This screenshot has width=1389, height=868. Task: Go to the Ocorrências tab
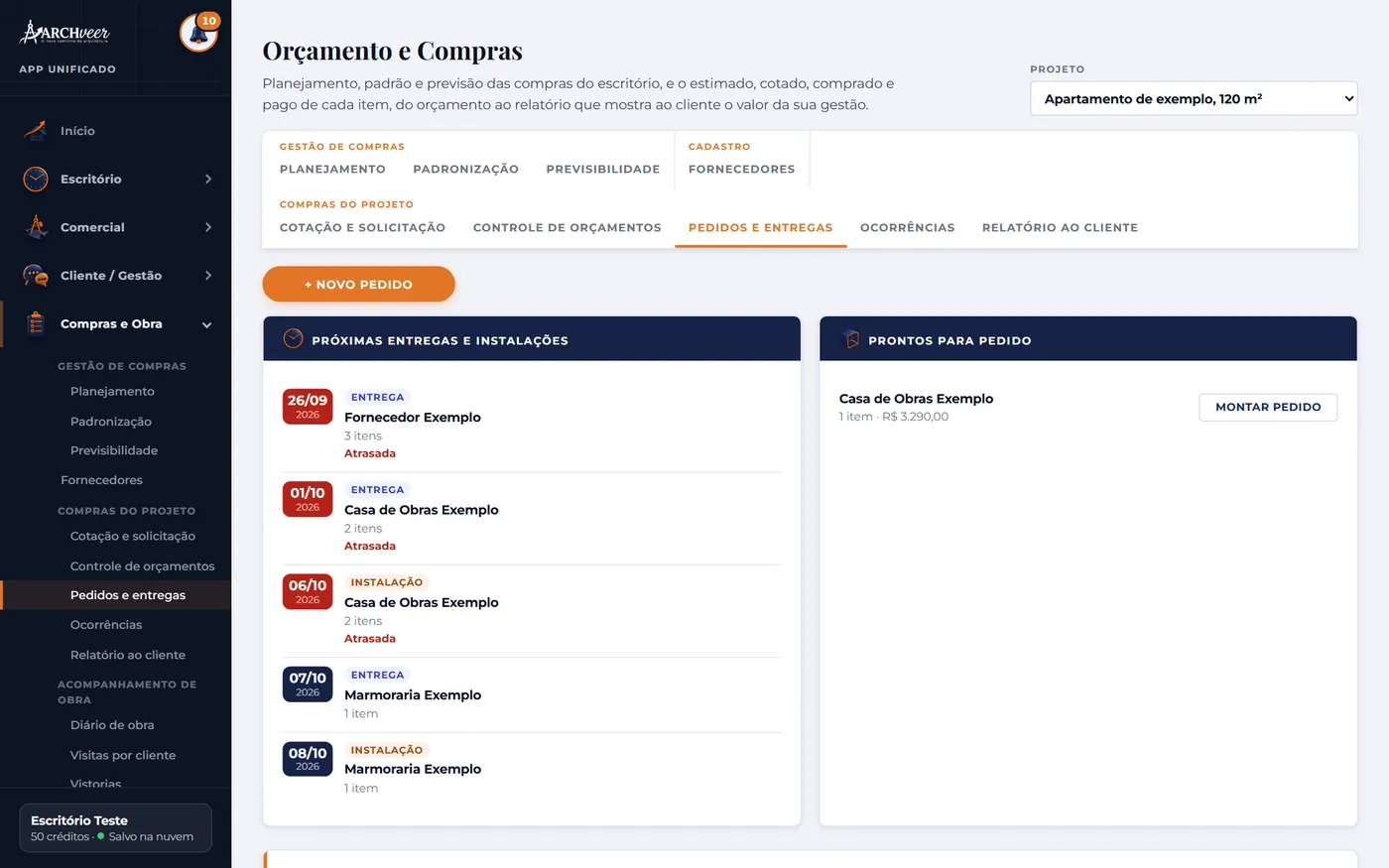[x=908, y=227]
